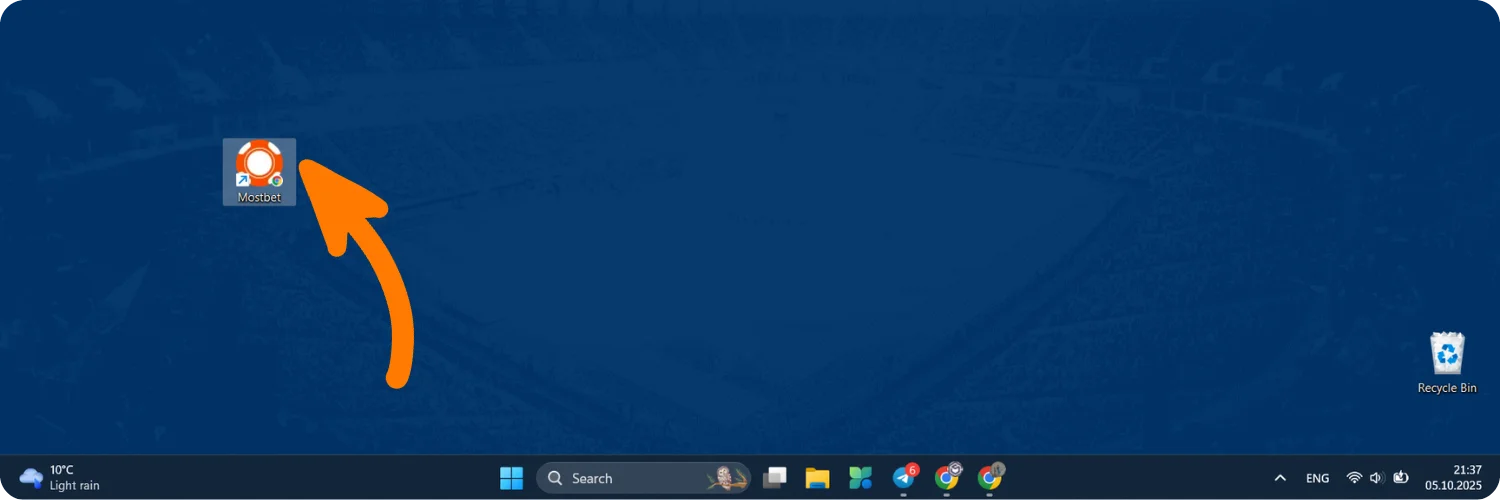Viewport: 1500px width, 500px height.
Task: Open Task View on the taskbar
Action: (x=775, y=478)
